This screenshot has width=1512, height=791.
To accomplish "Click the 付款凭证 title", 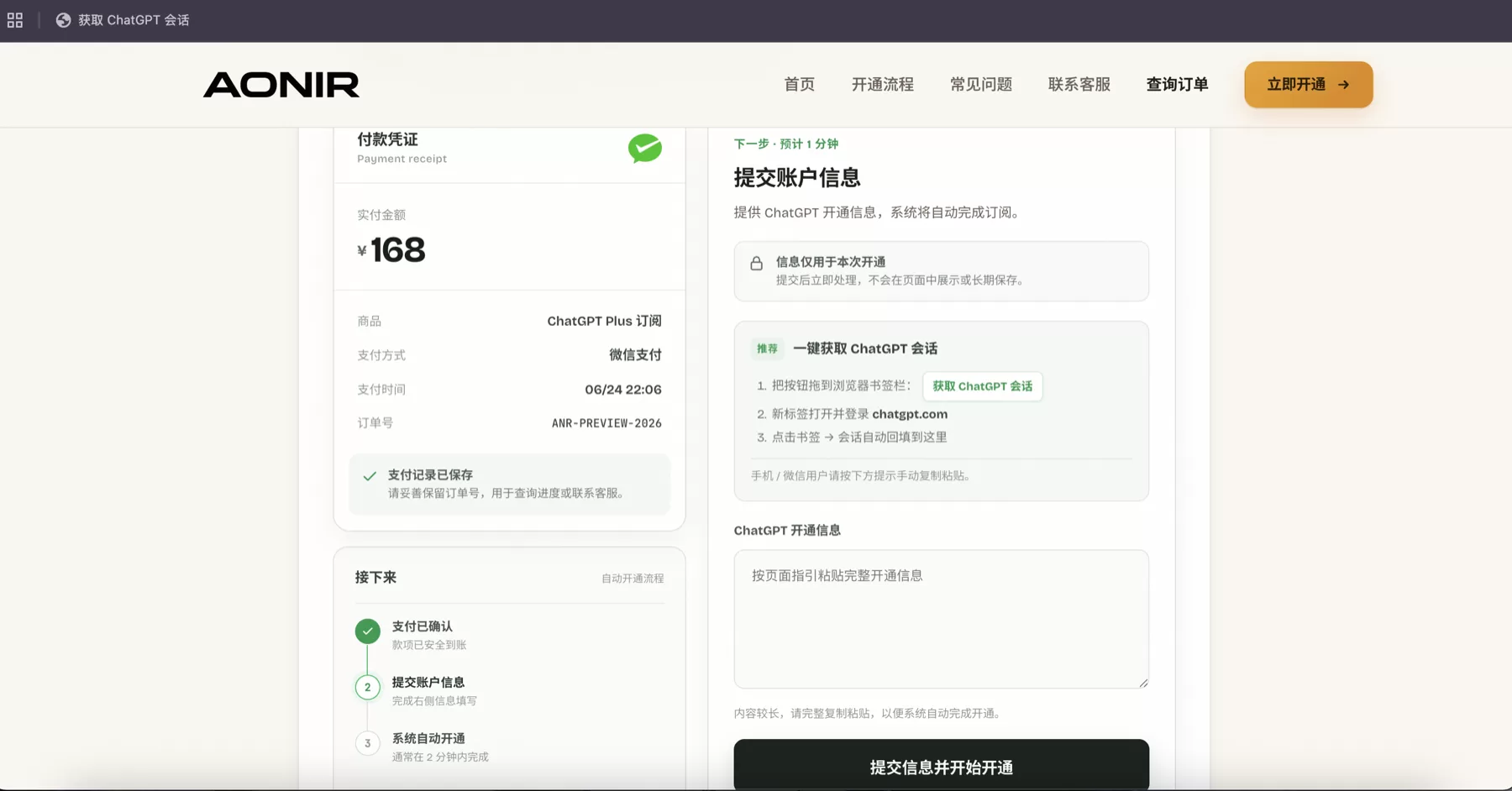I will tap(387, 139).
